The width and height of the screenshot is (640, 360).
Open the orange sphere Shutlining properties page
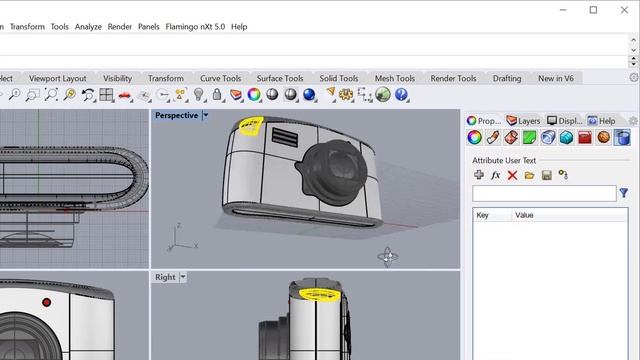point(603,138)
